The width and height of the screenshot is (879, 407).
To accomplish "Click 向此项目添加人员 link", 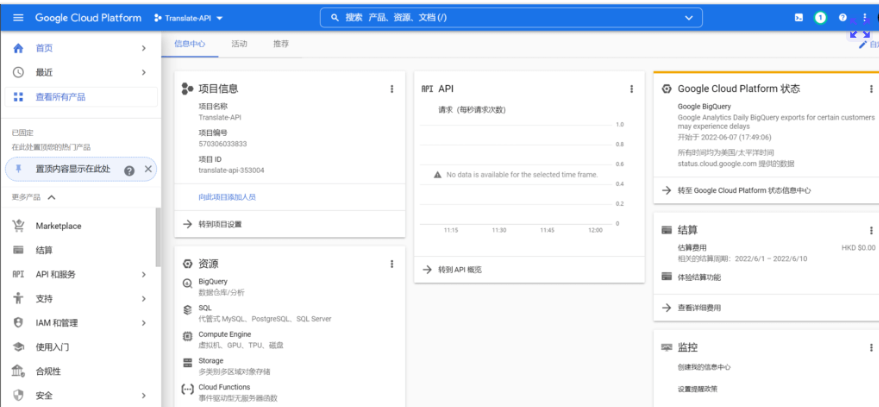I will (227, 197).
